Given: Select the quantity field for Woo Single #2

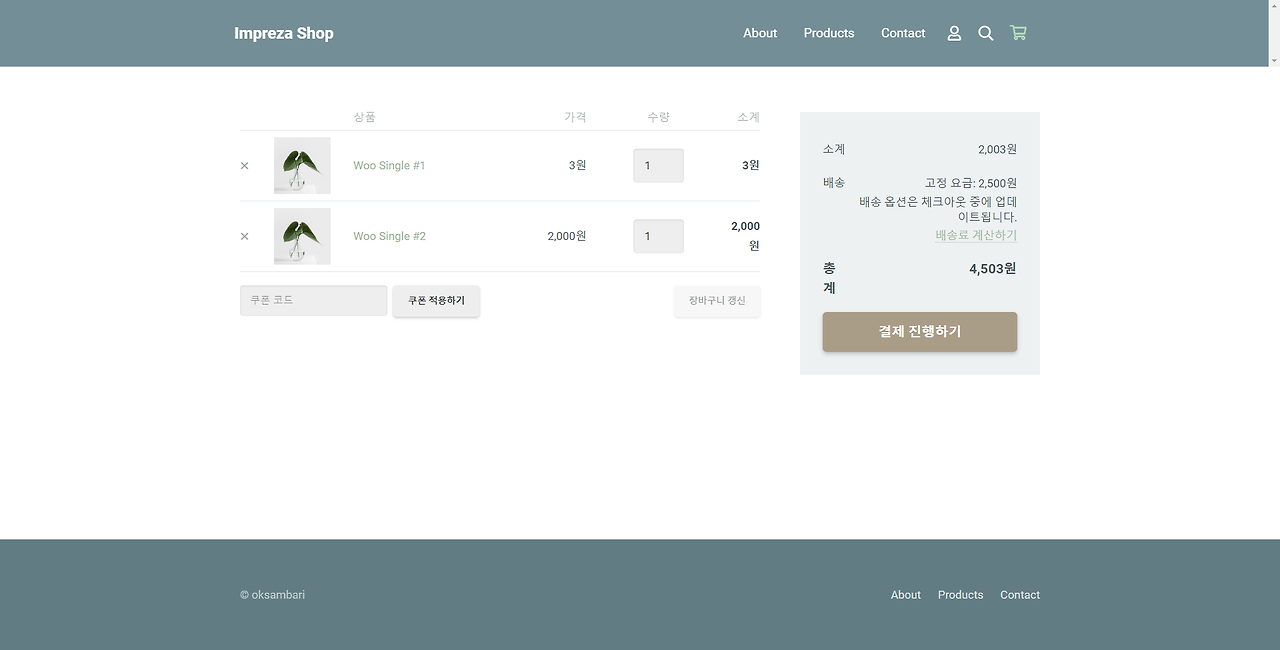Looking at the screenshot, I should coord(658,236).
